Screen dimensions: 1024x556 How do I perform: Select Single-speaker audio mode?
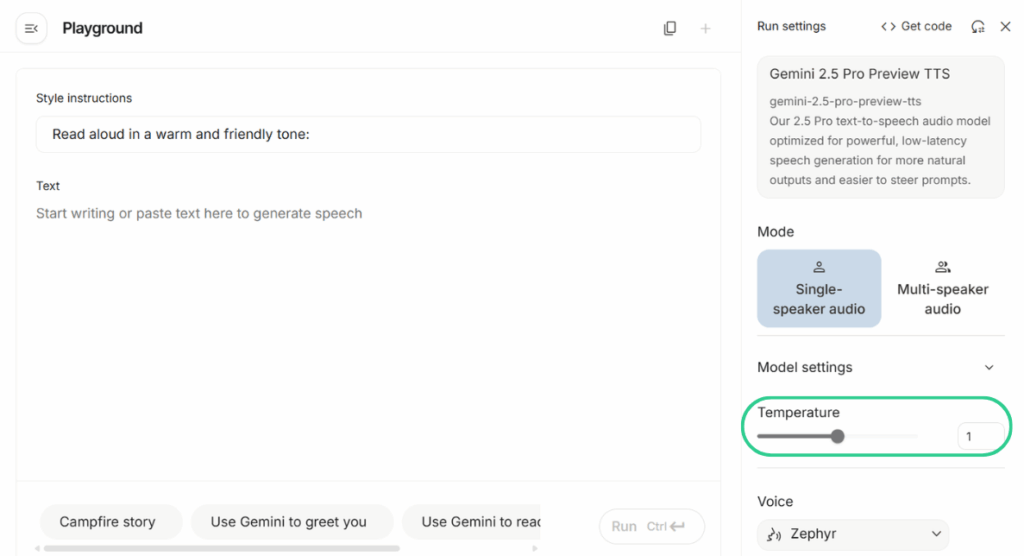pos(819,288)
